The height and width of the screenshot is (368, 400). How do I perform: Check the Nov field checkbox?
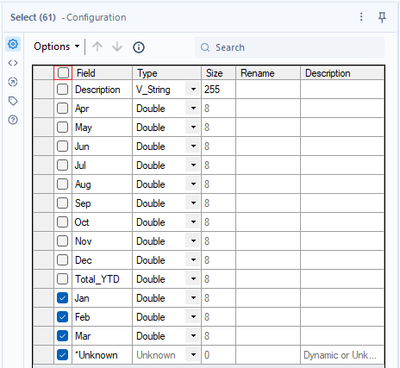click(x=62, y=241)
